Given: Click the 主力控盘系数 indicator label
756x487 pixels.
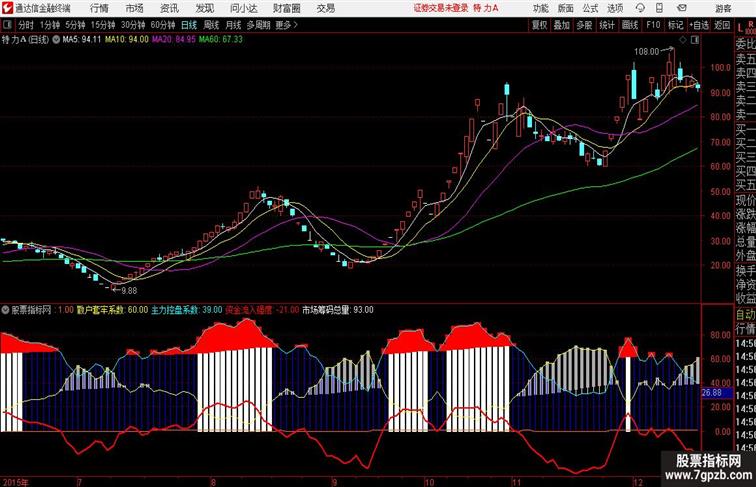Looking at the screenshot, I should pos(187,310).
